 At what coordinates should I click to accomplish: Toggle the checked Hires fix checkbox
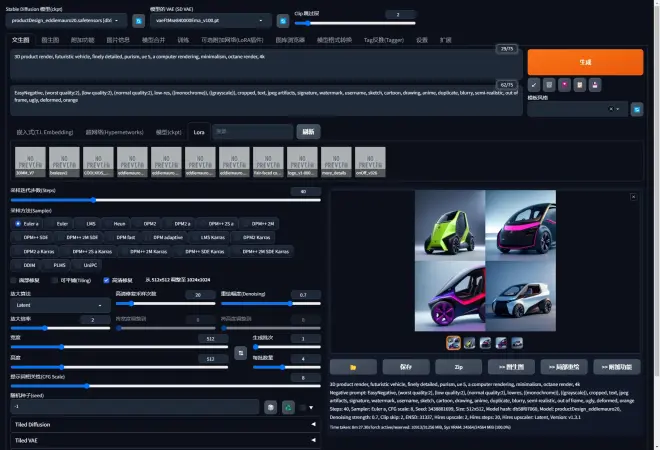[x=106, y=280]
